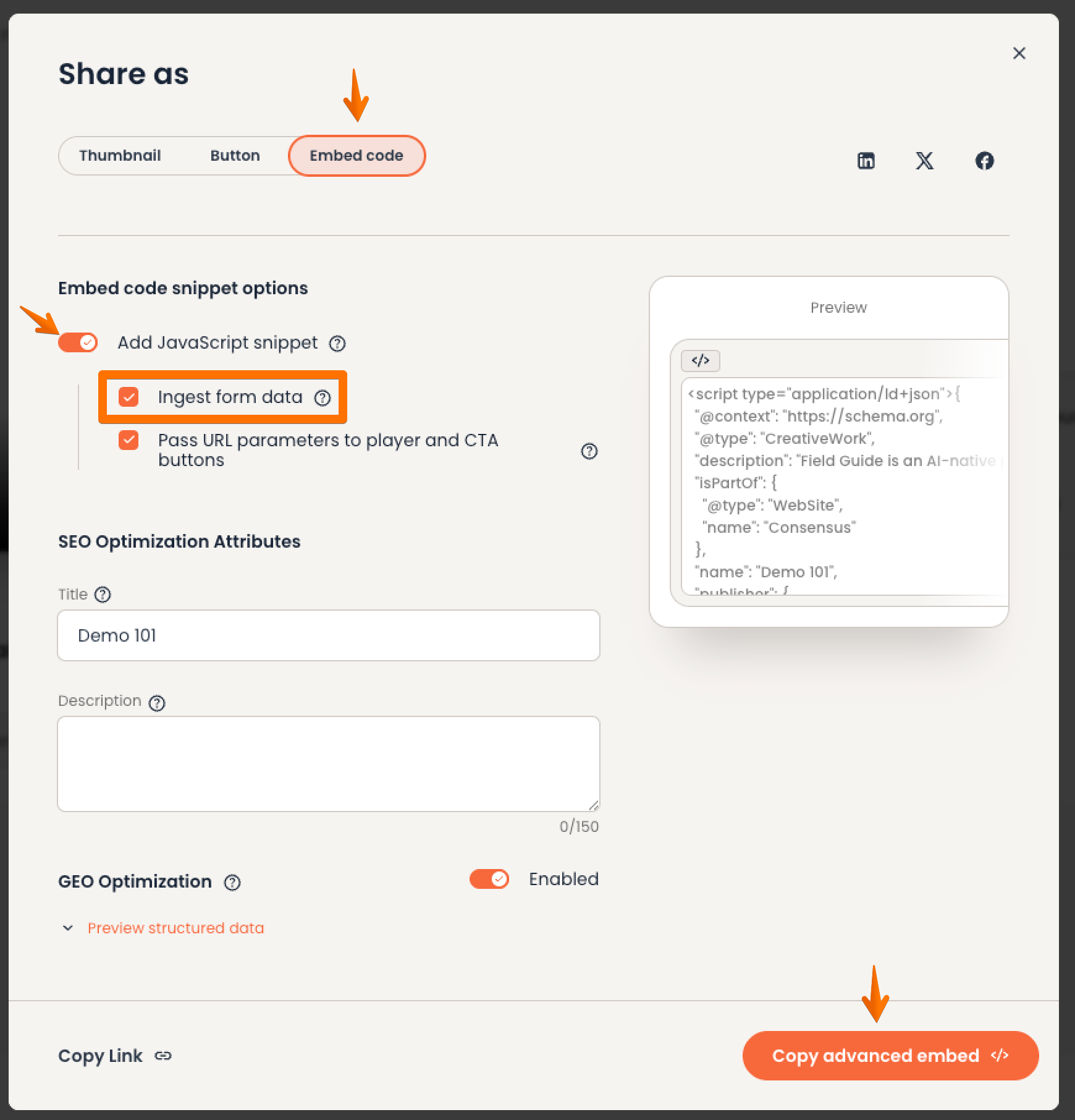Expand the Preview structured data chevron
This screenshot has width=1075, height=1120.
pyautogui.click(x=68, y=928)
